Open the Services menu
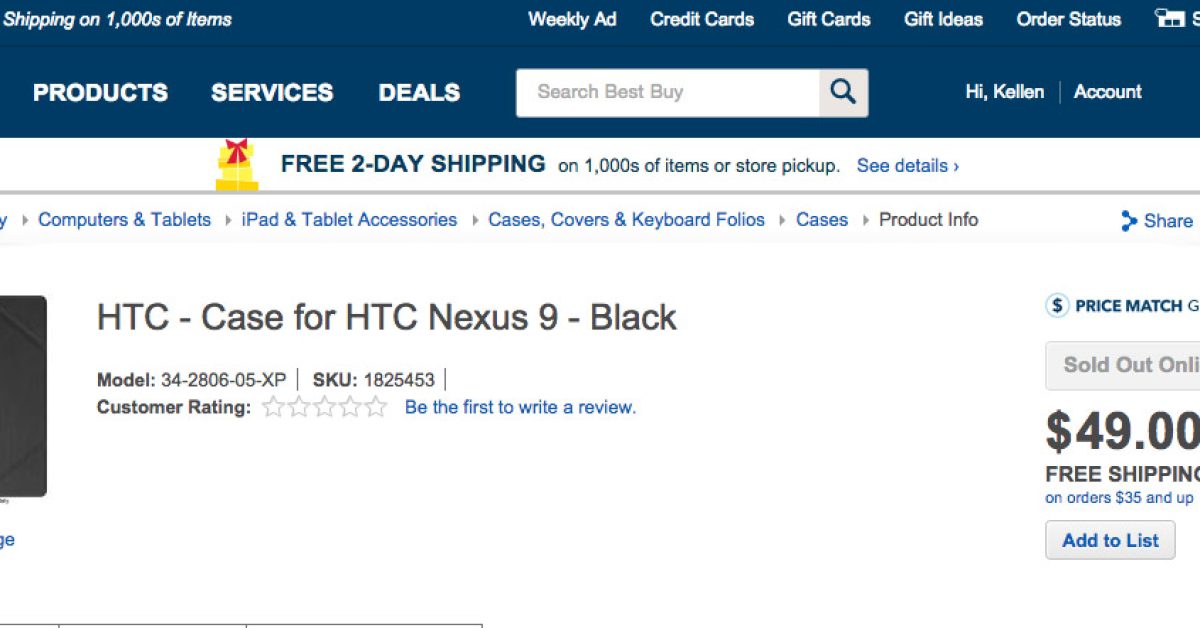Image resolution: width=1200 pixels, height=628 pixels. click(272, 92)
